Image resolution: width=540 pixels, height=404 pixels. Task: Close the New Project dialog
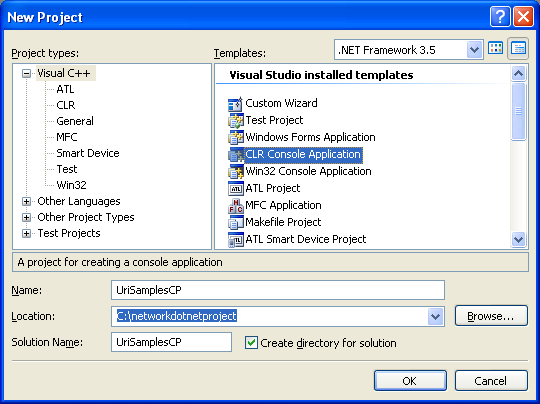(x=523, y=16)
